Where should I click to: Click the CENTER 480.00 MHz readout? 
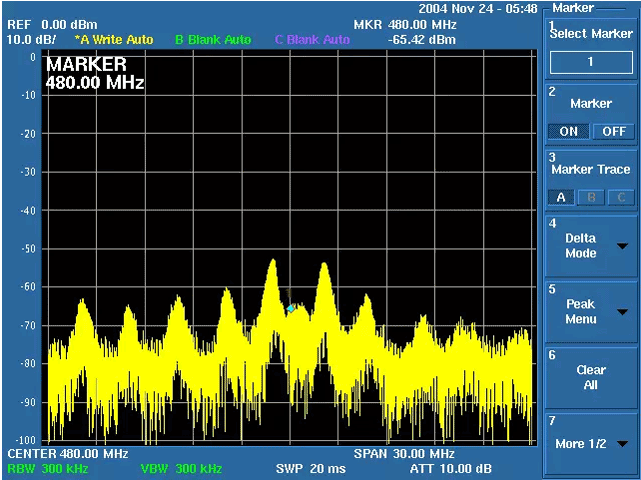69,454
